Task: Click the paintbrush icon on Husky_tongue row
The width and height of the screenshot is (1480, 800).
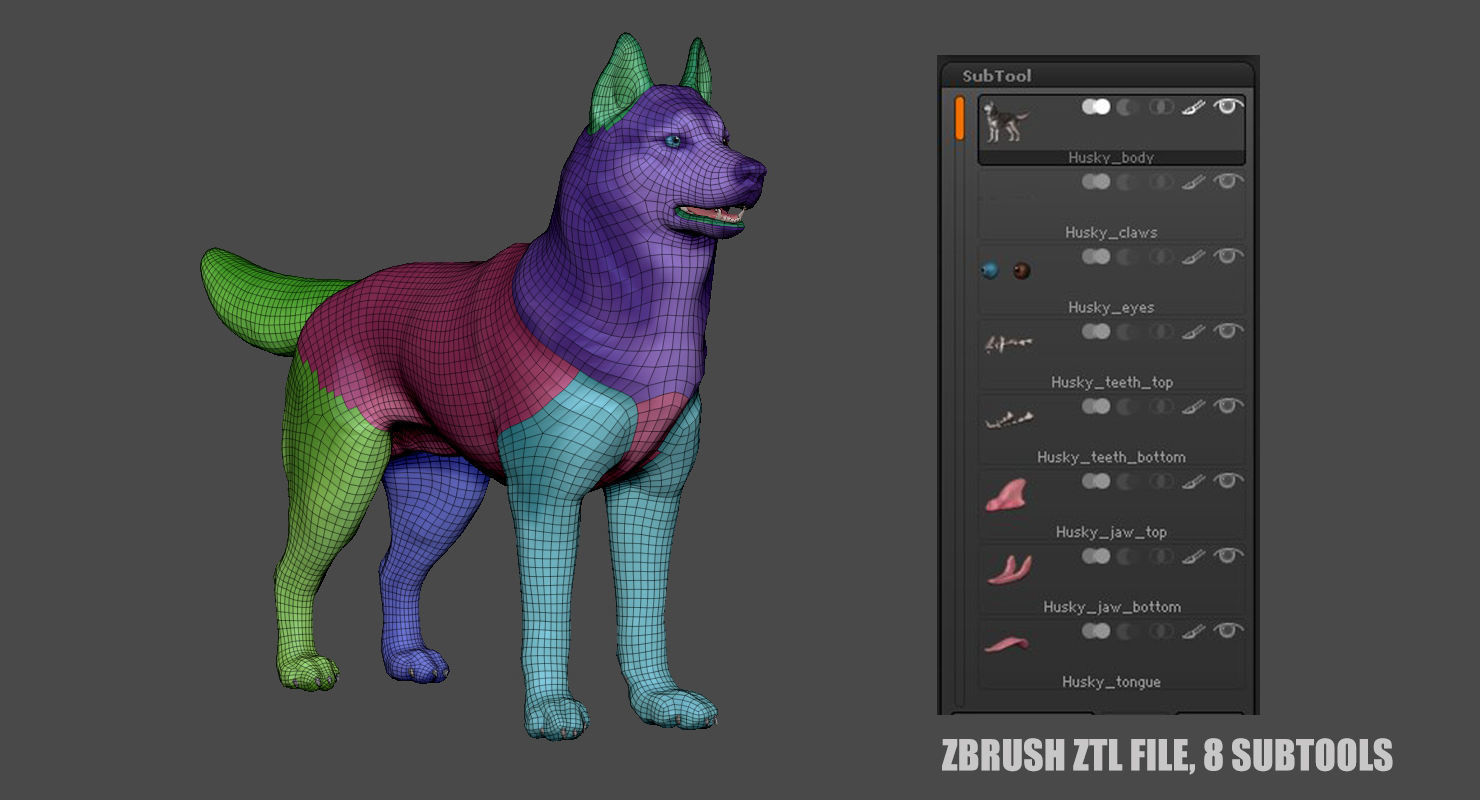Action: pos(1193,632)
